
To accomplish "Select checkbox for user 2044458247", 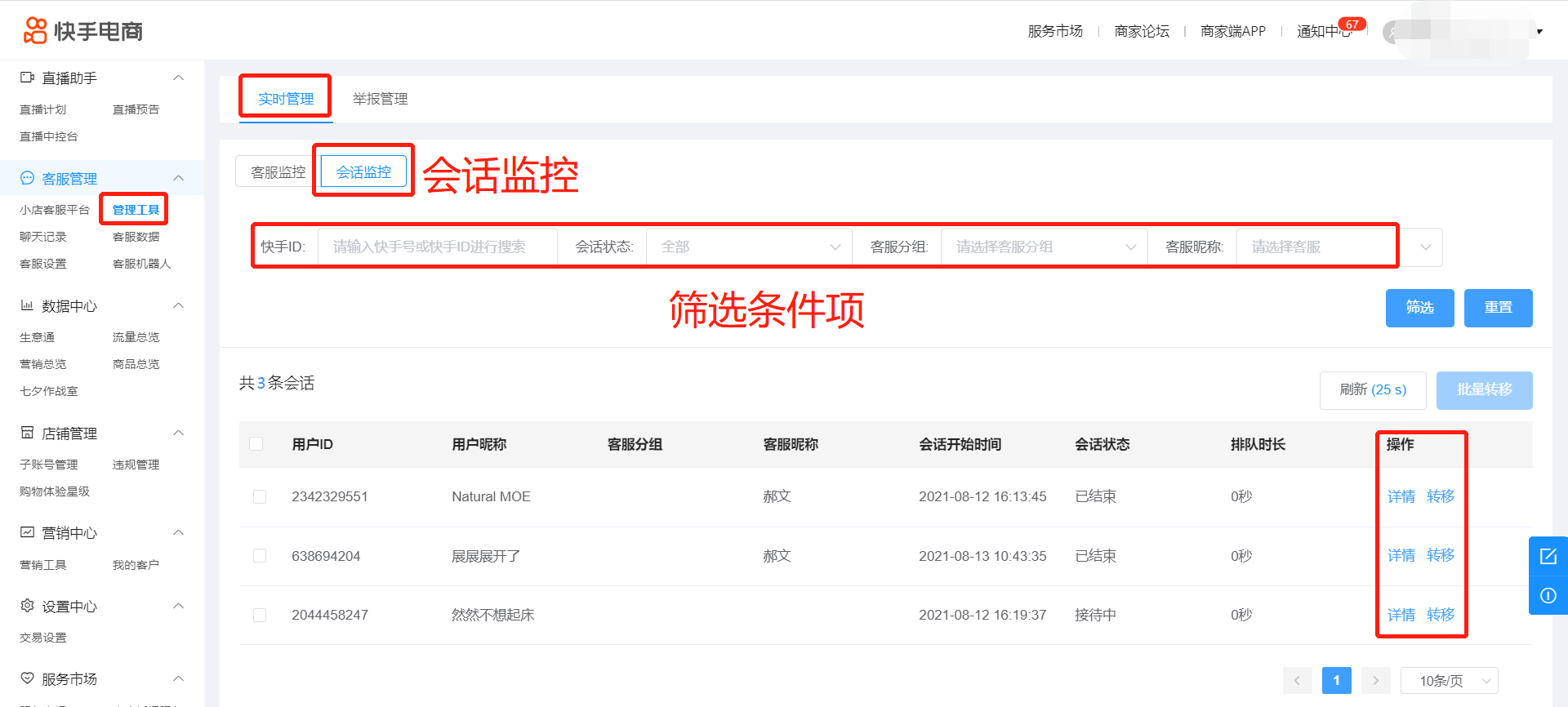I will click(260, 615).
